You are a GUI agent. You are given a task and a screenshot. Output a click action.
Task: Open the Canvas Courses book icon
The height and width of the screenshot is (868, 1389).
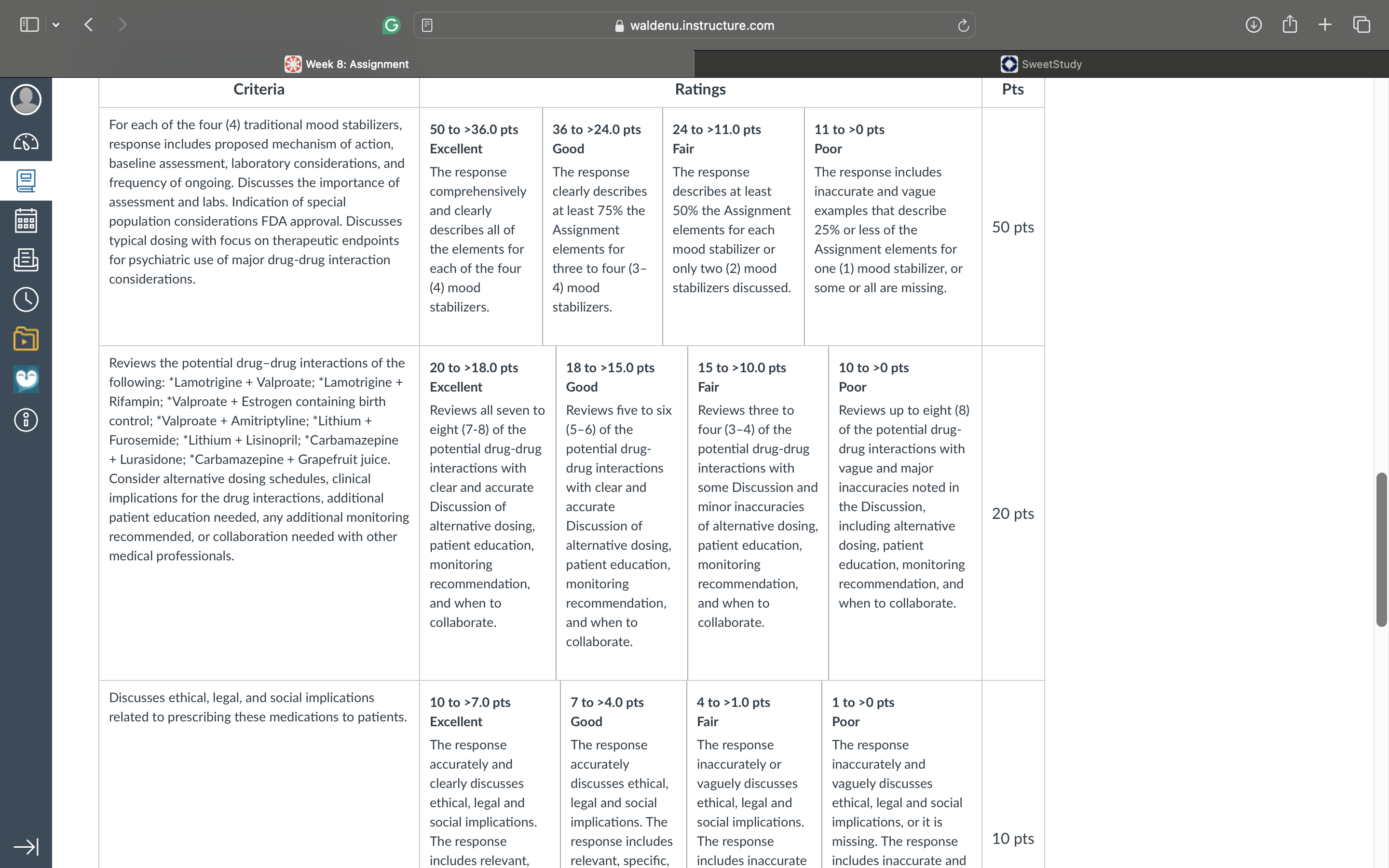pos(26,181)
